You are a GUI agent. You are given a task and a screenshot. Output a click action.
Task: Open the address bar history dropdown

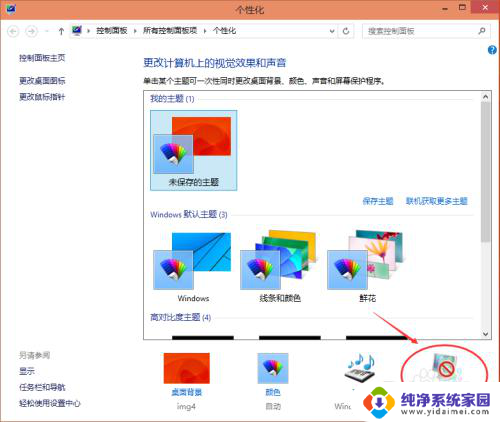click(332, 31)
